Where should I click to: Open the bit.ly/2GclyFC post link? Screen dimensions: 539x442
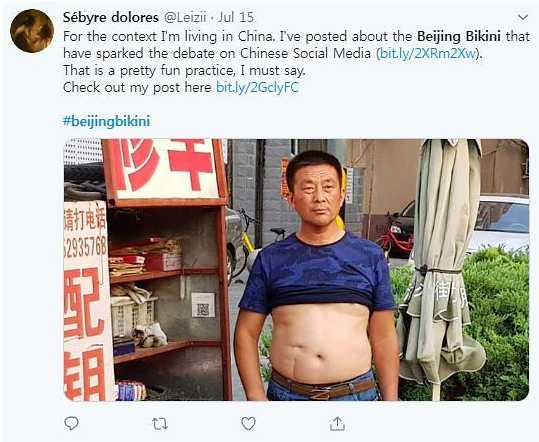(257, 87)
